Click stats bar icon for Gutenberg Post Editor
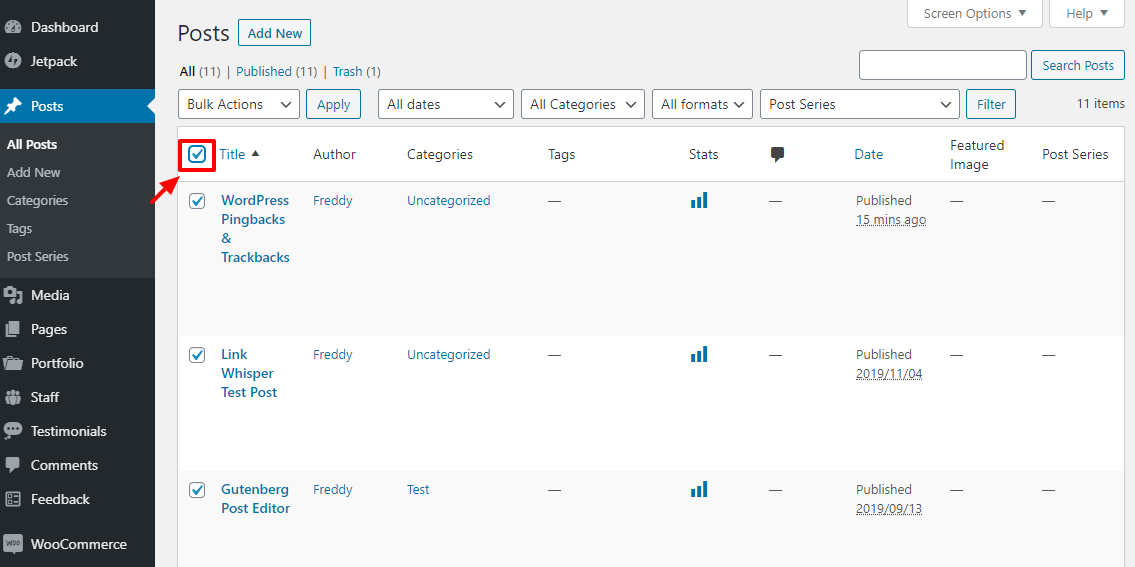The width and height of the screenshot is (1135, 567). [x=698, y=489]
